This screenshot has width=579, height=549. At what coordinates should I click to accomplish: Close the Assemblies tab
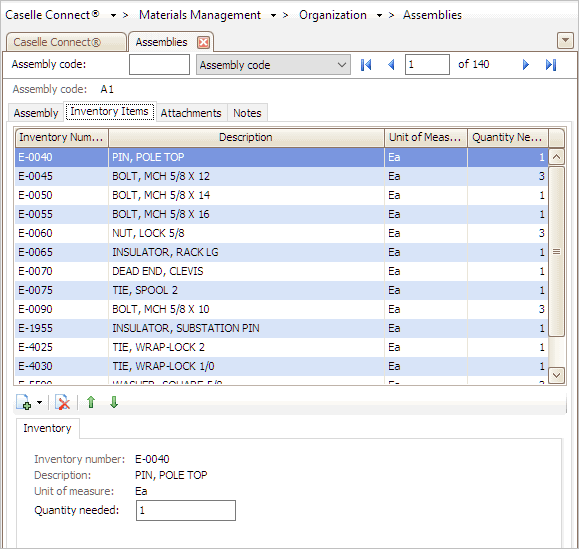pyautogui.click(x=203, y=42)
